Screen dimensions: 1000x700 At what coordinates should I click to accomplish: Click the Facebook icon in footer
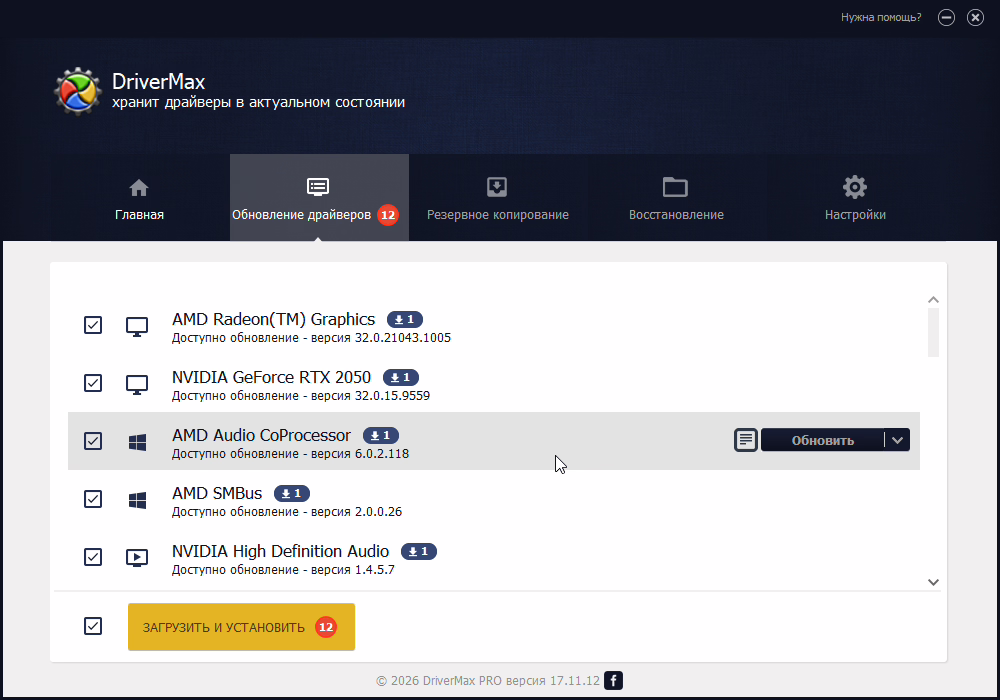[x=614, y=681]
